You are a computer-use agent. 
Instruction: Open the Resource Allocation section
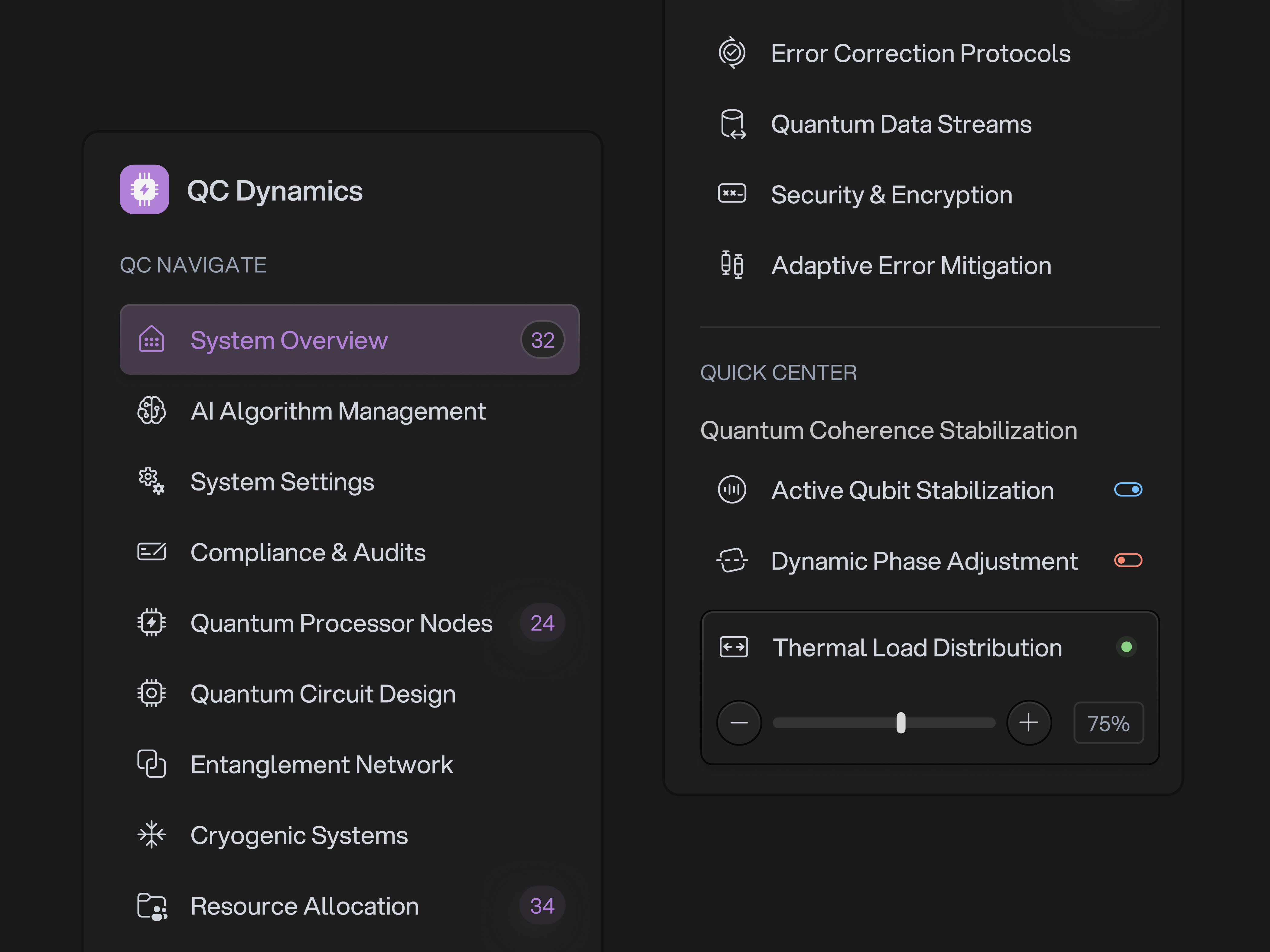click(304, 905)
